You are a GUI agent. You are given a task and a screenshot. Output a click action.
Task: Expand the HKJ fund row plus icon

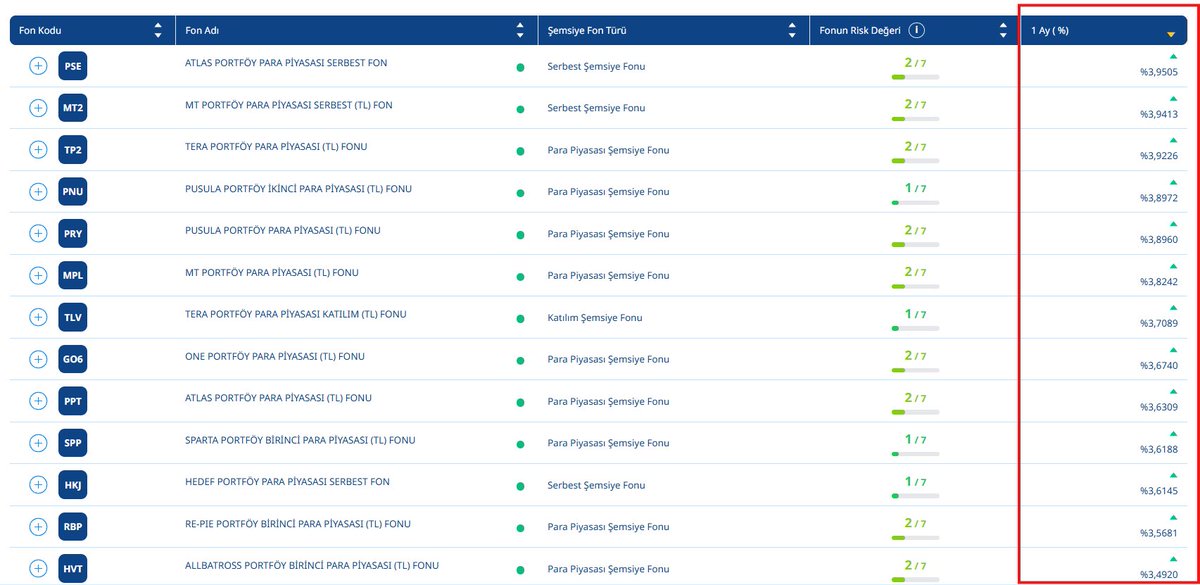click(x=38, y=484)
